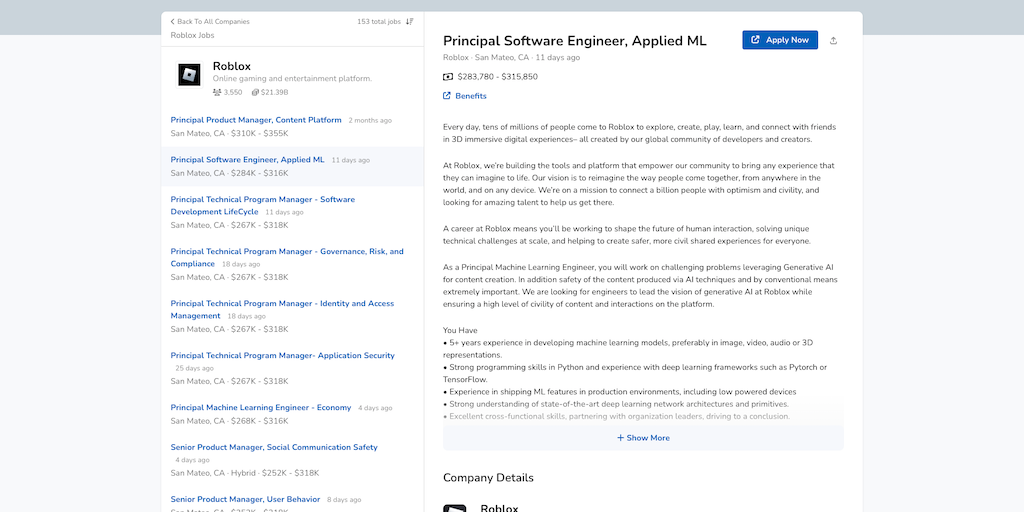View Senior Product Manager, Social Communication Safety

pos(274,448)
